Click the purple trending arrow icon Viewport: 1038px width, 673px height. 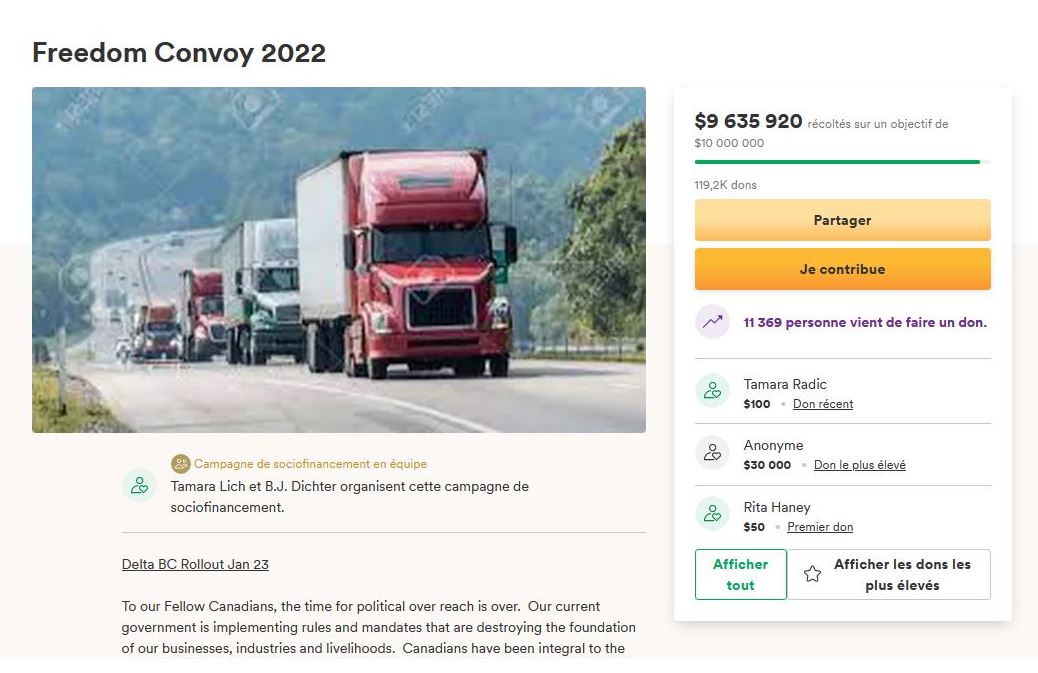[712, 322]
